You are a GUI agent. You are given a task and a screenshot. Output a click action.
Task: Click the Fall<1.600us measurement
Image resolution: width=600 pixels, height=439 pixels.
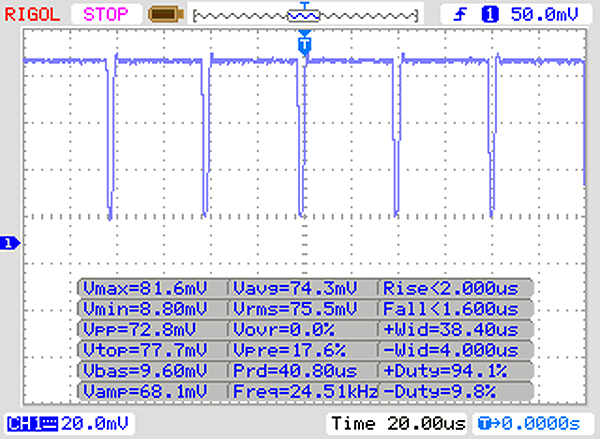[451, 308]
